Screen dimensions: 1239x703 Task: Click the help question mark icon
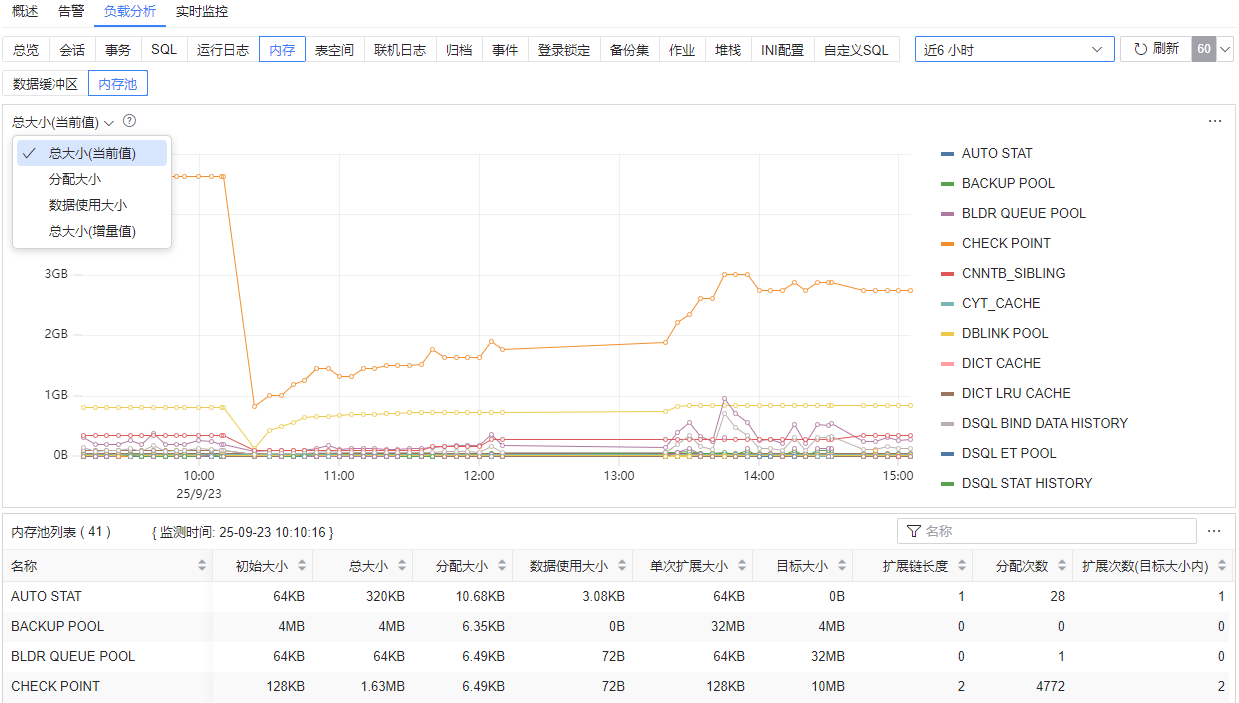click(x=129, y=121)
